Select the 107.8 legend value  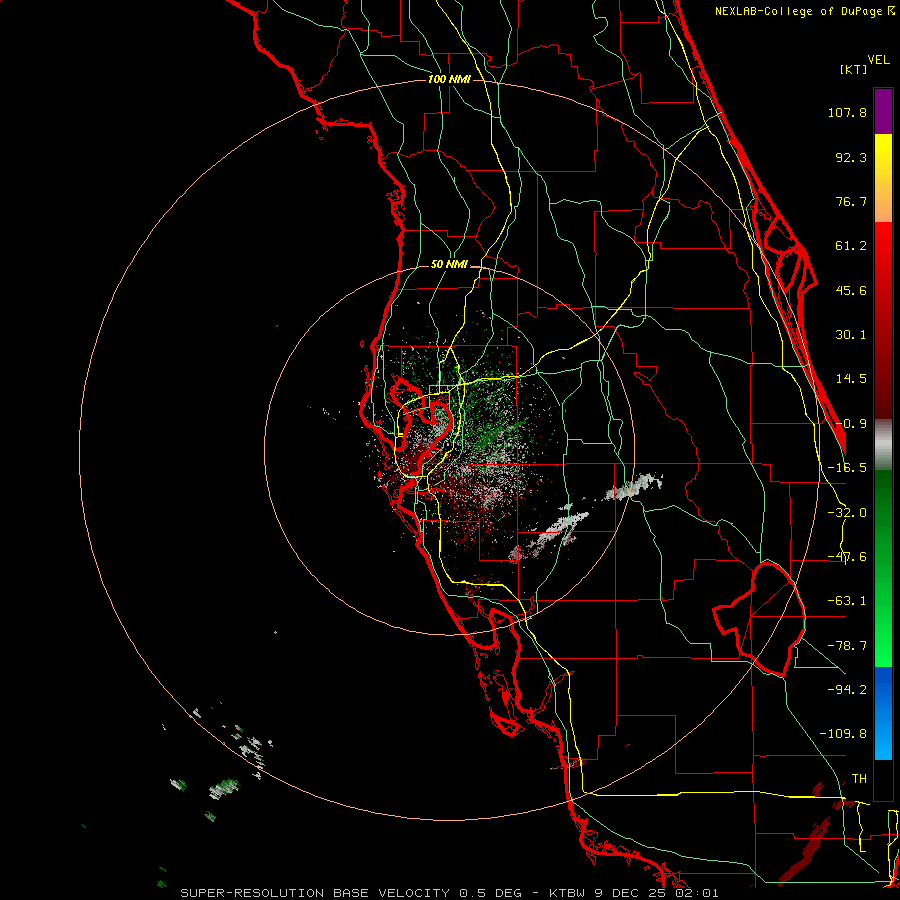[x=847, y=112]
